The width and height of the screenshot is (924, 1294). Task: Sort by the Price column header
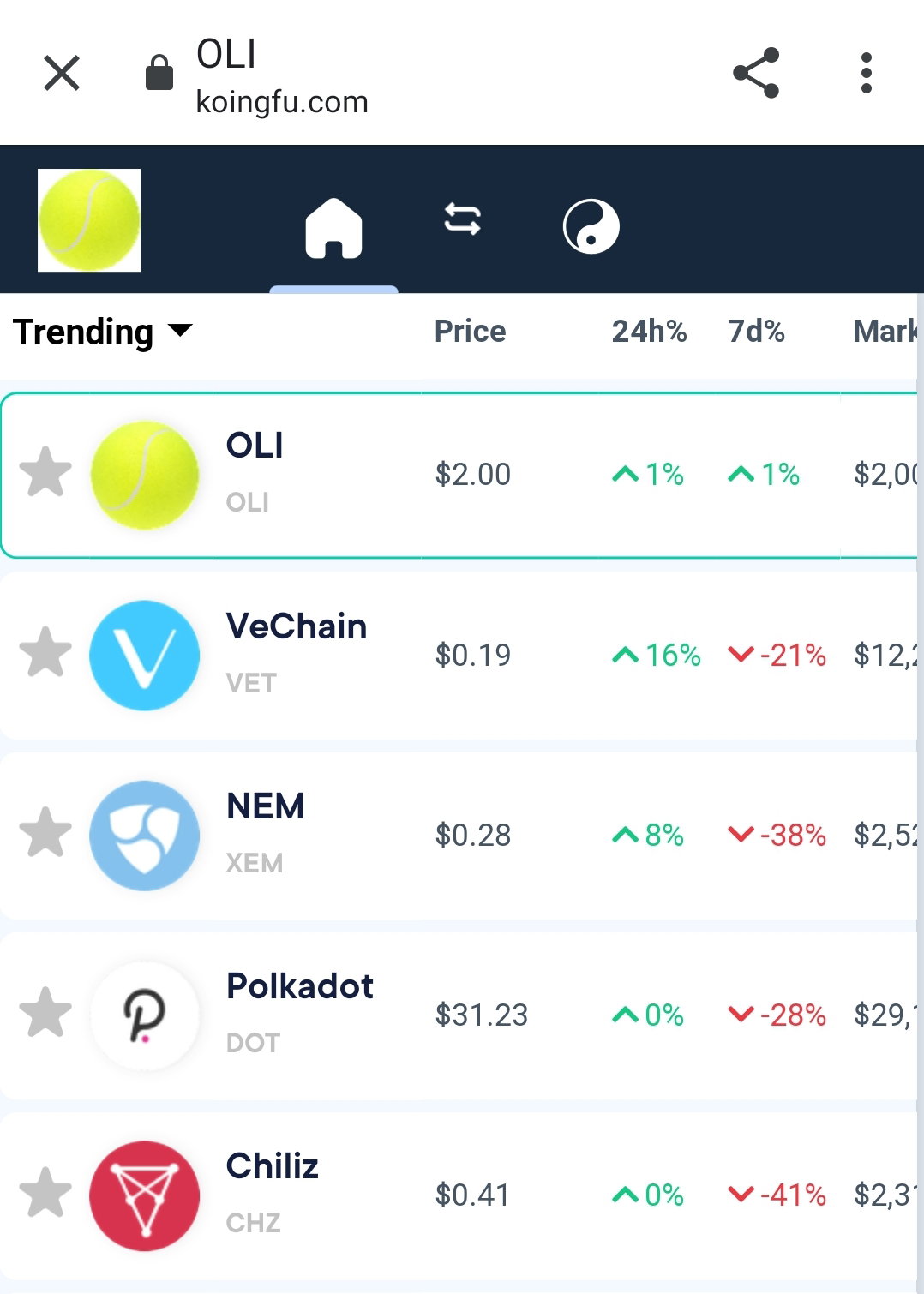[x=470, y=332]
